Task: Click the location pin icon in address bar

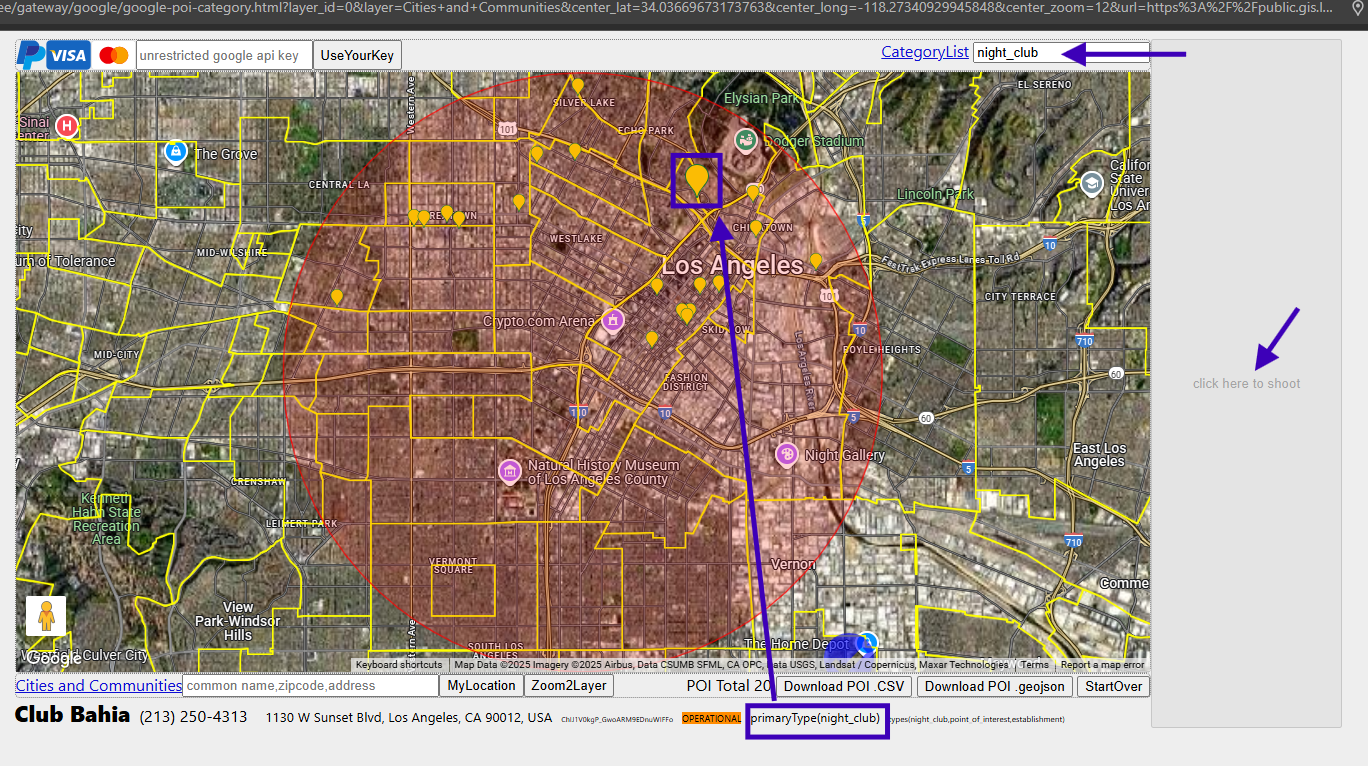Action: (1357, 8)
